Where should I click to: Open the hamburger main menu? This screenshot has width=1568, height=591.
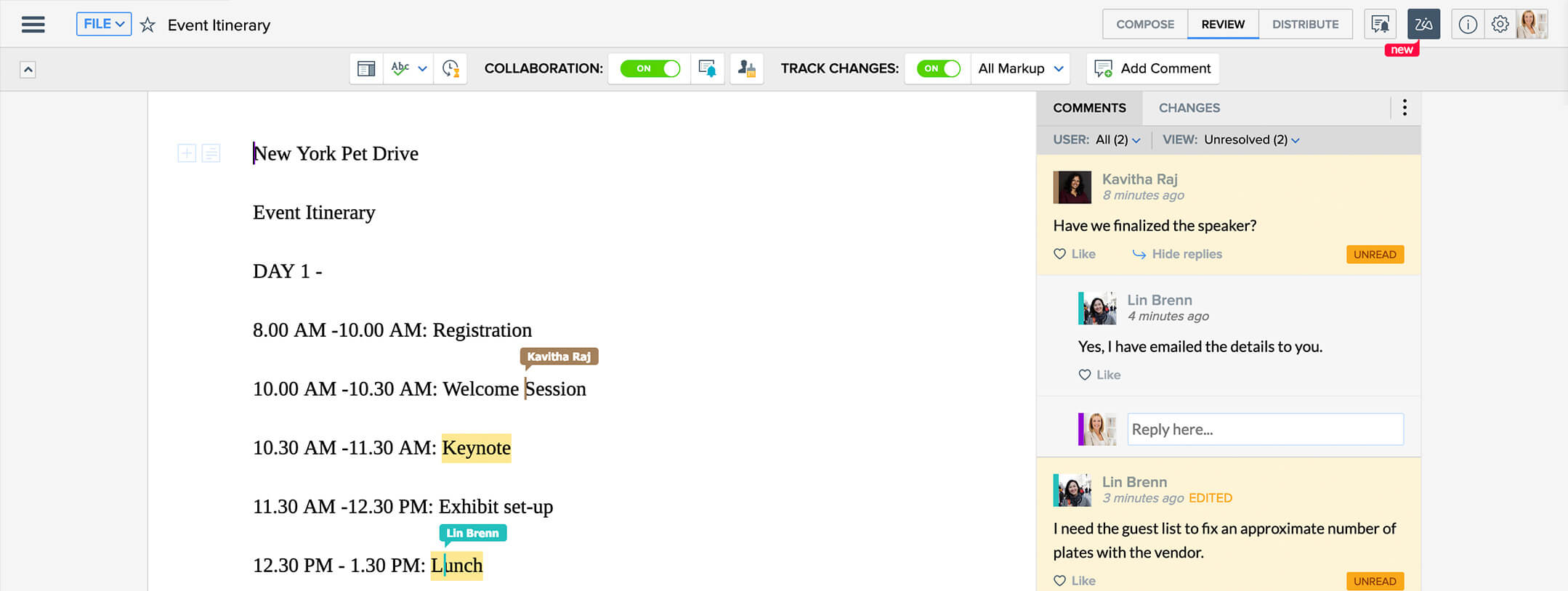click(x=33, y=25)
